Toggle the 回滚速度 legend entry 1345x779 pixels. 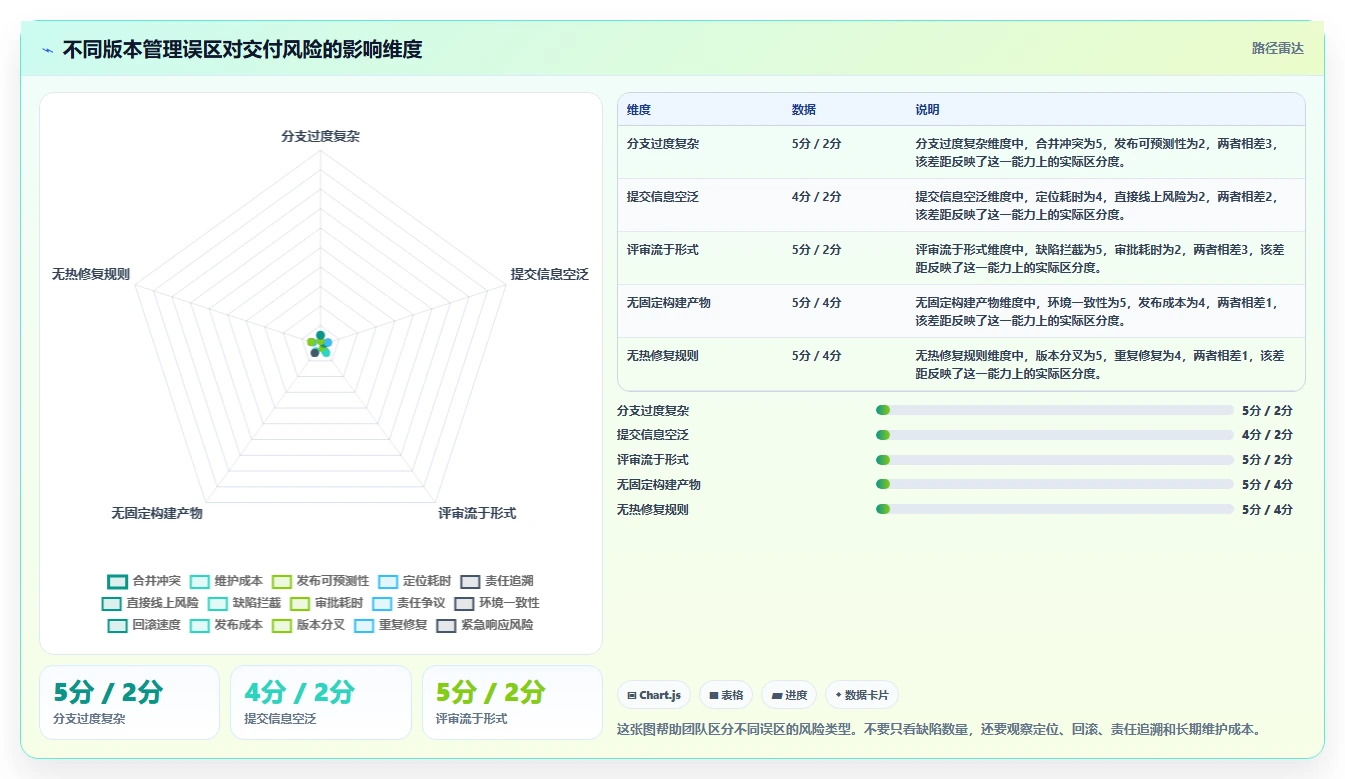point(144,625)
